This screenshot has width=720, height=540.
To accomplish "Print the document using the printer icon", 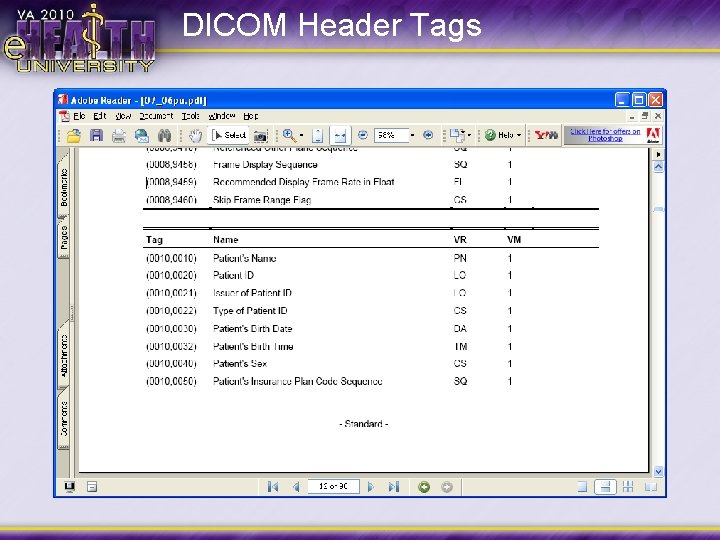I will (x=119, y=136).
